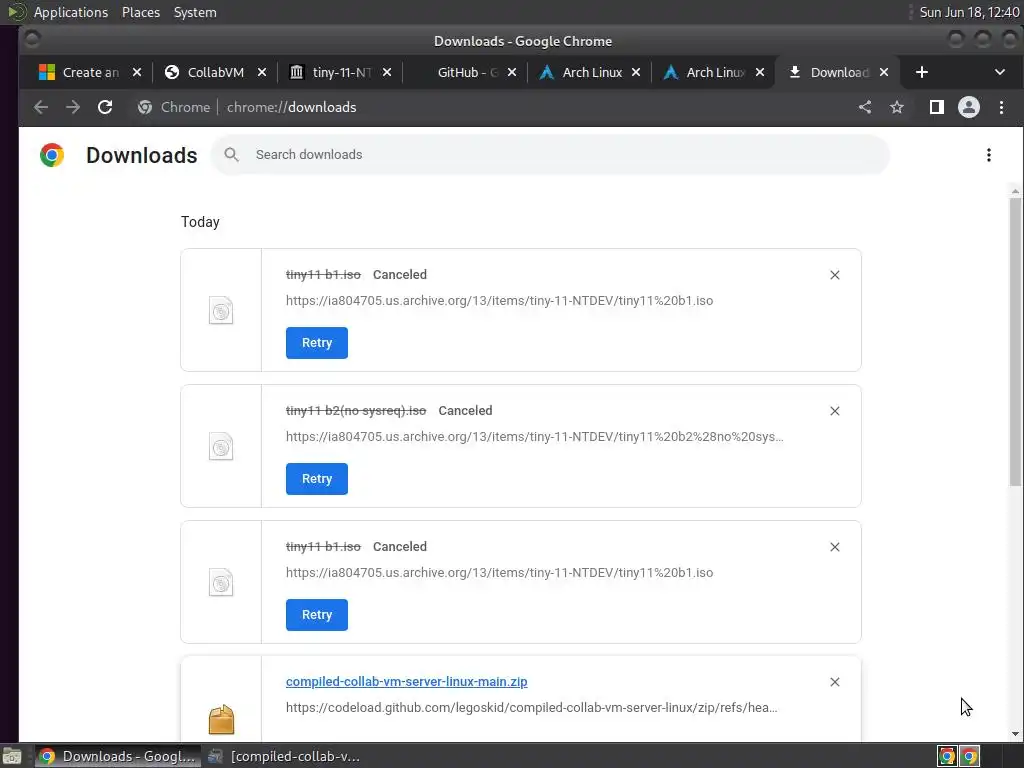This screenshot has height=768, width=1024.
Task: Click the page vertical scrollbar thumb
Action: (x=1015, y=341)
